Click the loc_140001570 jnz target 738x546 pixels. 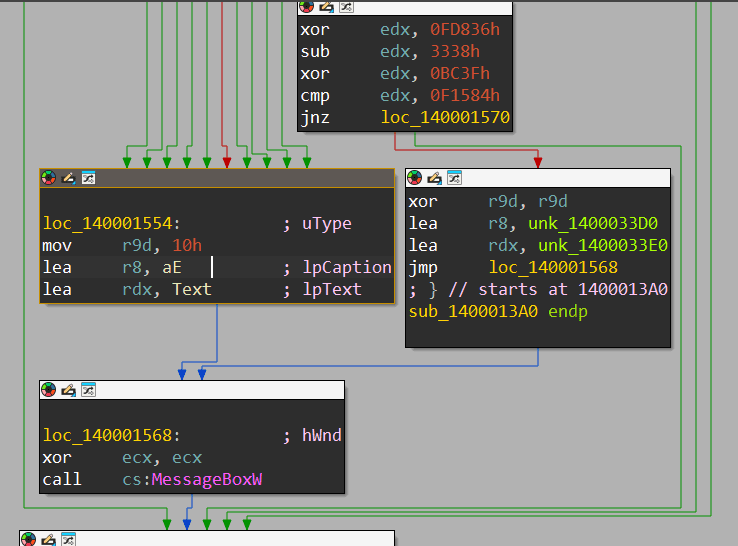pyautogui.click(x=445, y=118)
